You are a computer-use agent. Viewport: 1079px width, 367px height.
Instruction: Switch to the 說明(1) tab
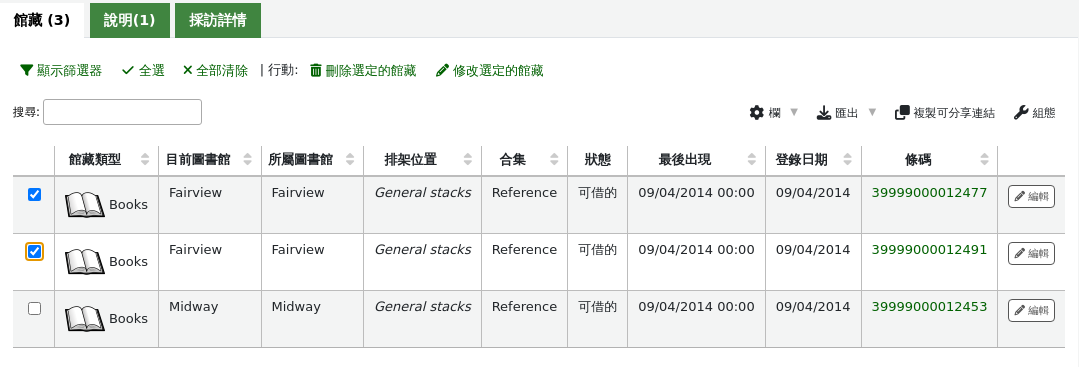point(129,21)
